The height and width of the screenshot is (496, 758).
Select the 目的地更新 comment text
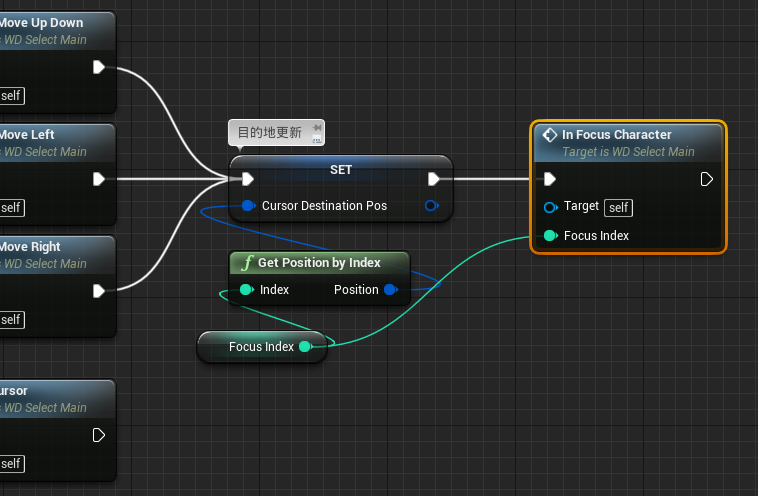coord(270,132)
